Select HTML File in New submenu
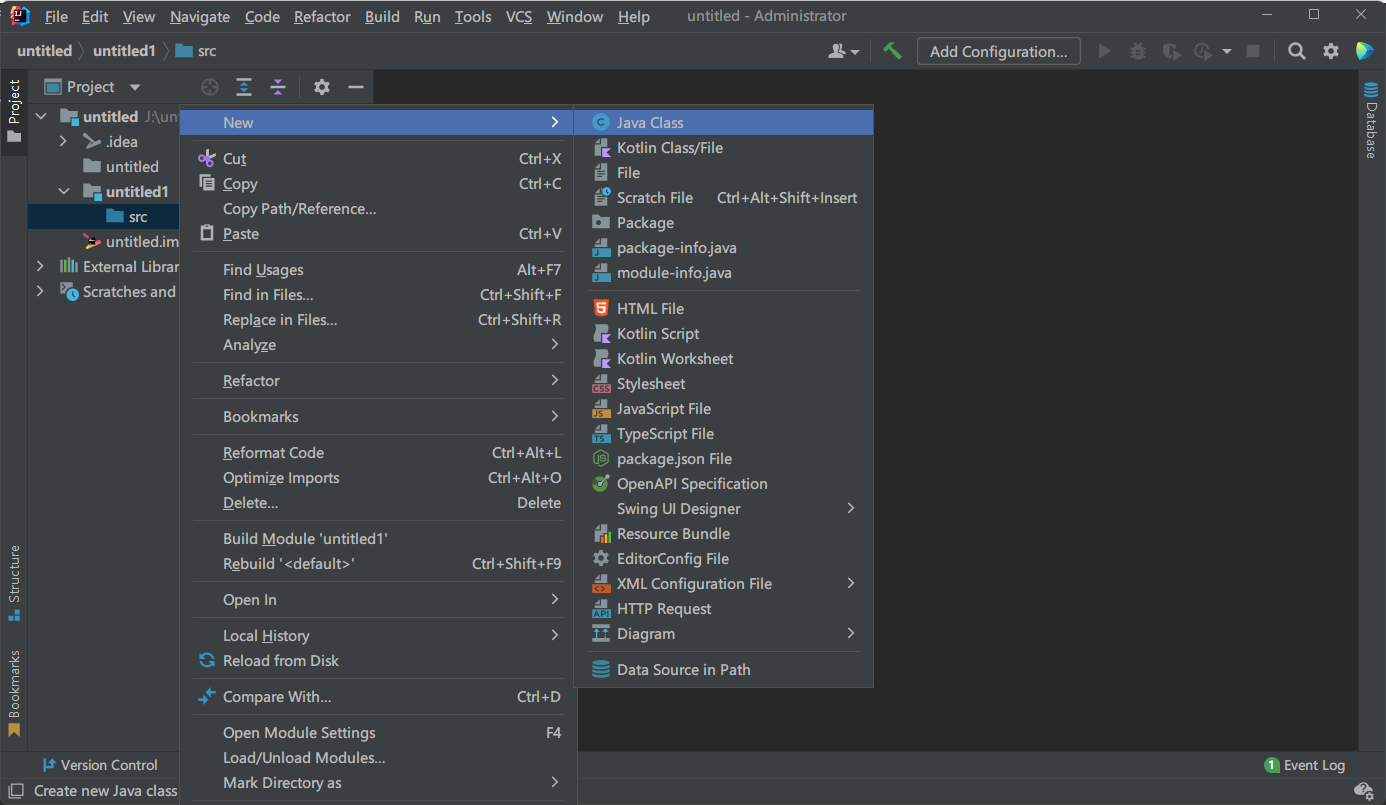 650,308
